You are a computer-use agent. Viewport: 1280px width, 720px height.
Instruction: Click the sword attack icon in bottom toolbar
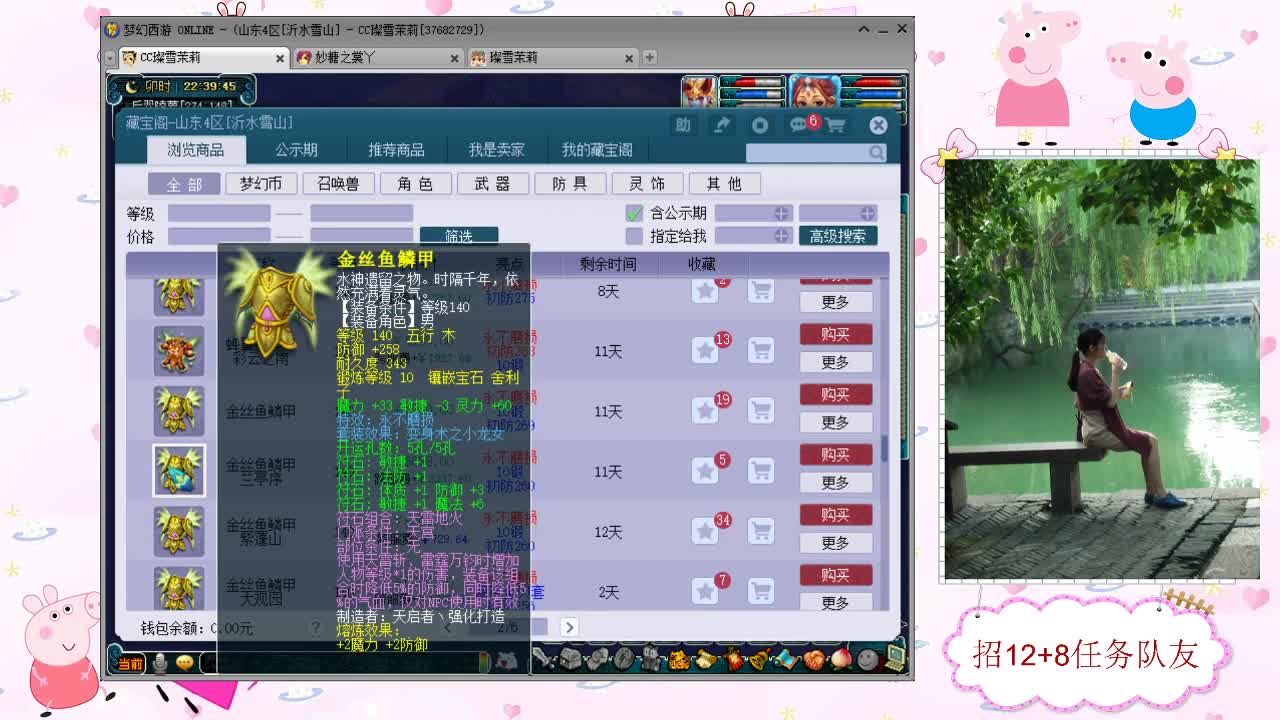[x=545, y=659]
